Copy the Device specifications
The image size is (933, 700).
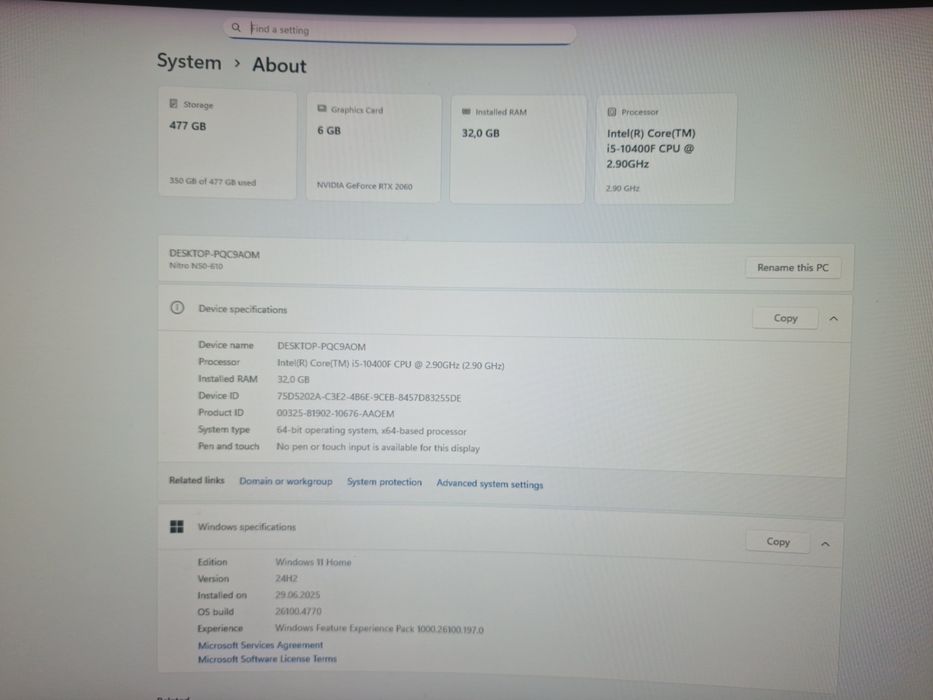click(x=785, y=318)
